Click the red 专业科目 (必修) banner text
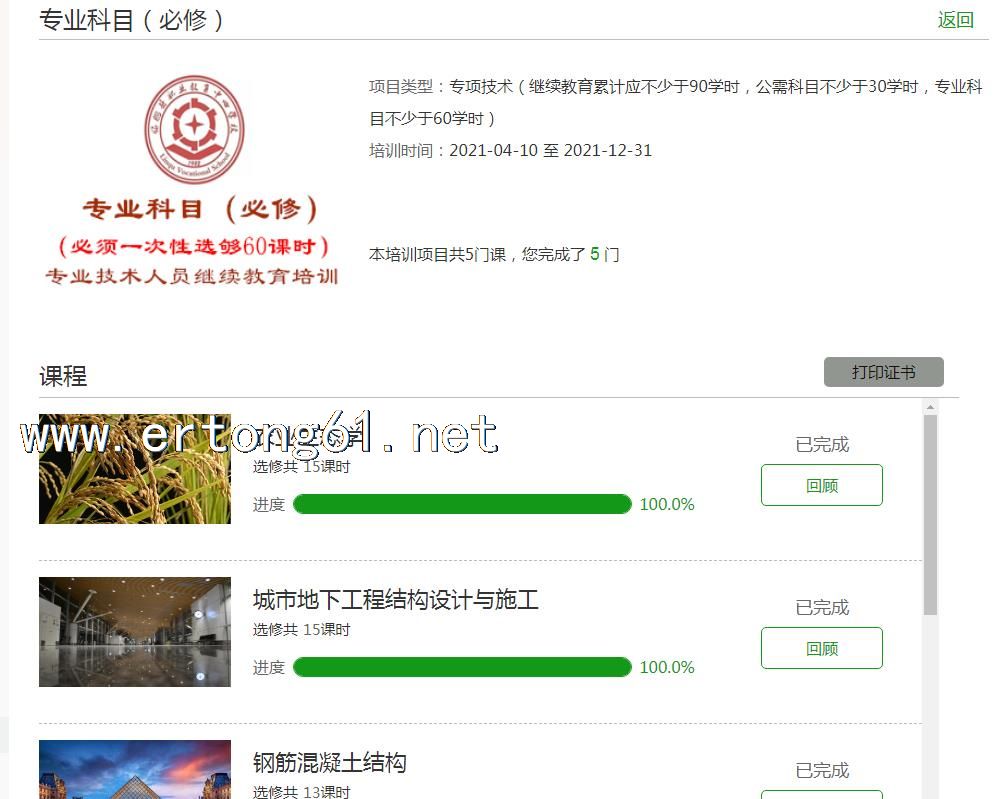Screen dimensions: 1000x799 200,209
